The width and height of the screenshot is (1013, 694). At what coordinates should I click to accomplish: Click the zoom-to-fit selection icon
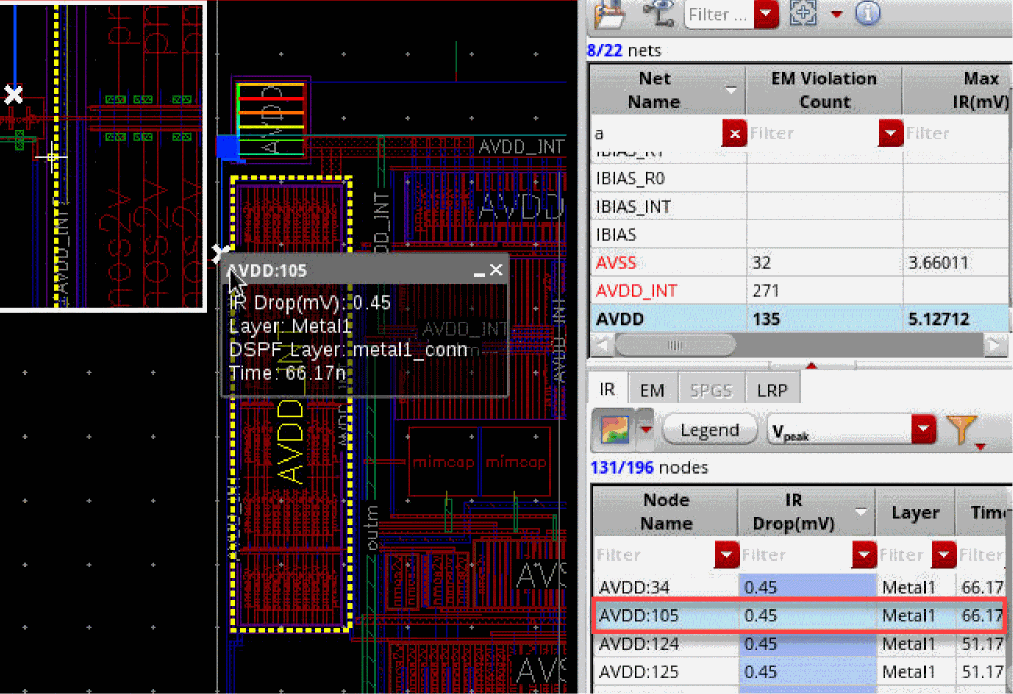[803, 13]
